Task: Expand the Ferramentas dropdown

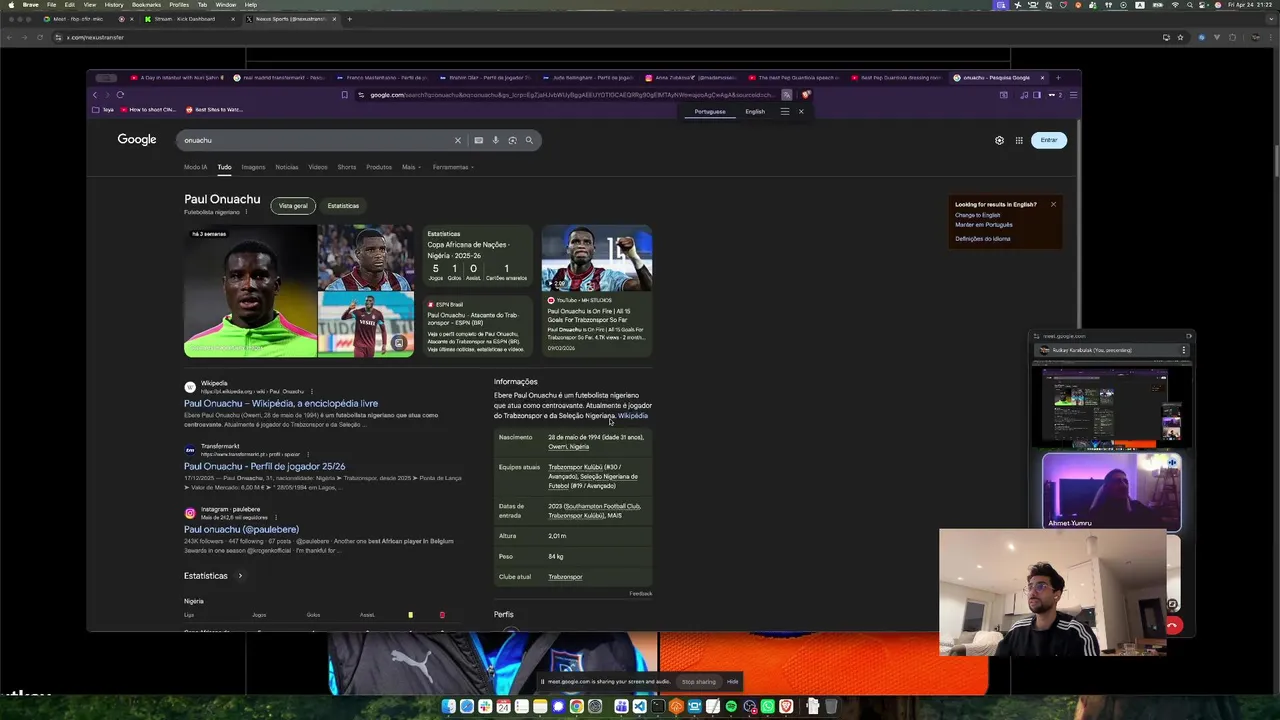Action: pyautogui.click(x=453, y=167)
